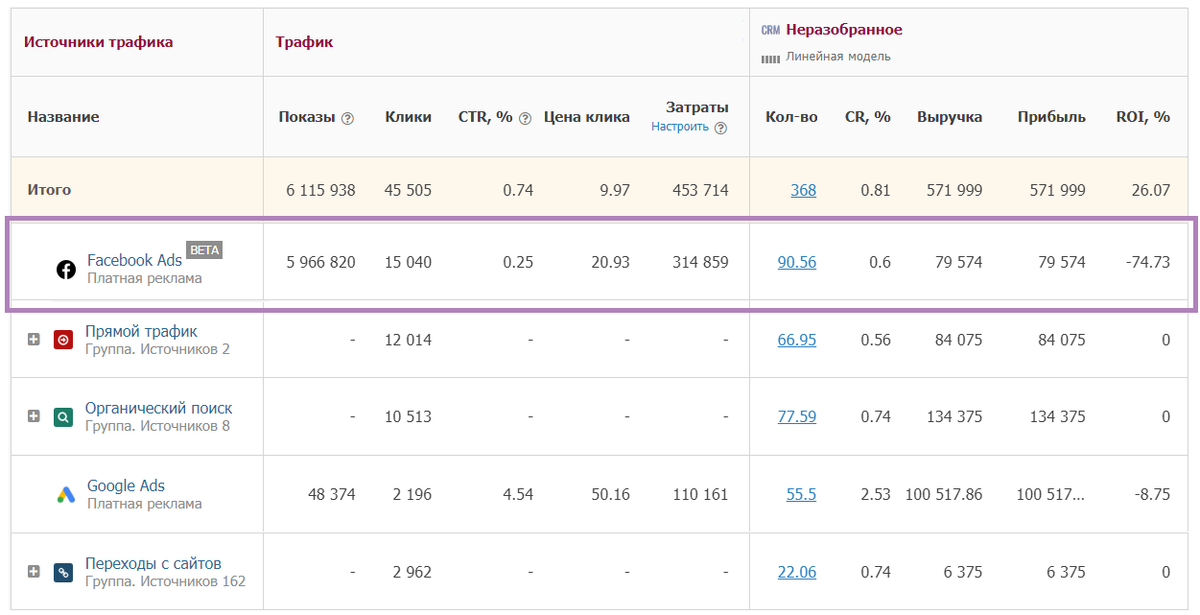Click total cost value 453 714
1200x615 pixels.
(698, 190)
